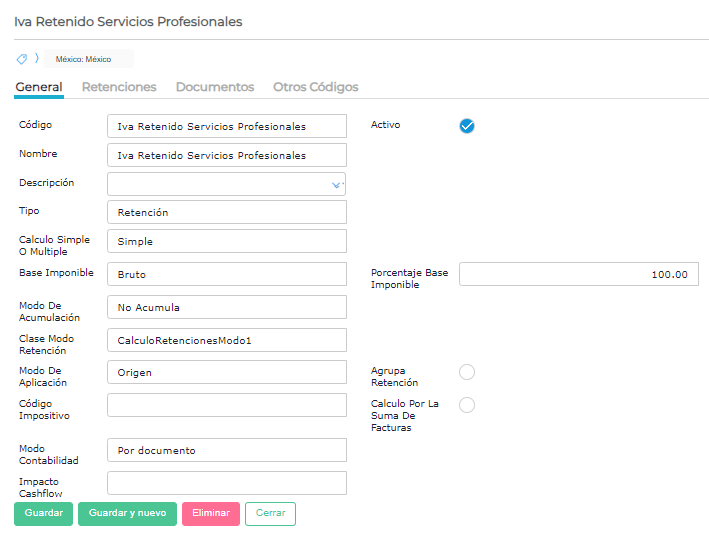Open the Tipo selection field
Screen dimensions: 709x537
(x=226, y=212)
